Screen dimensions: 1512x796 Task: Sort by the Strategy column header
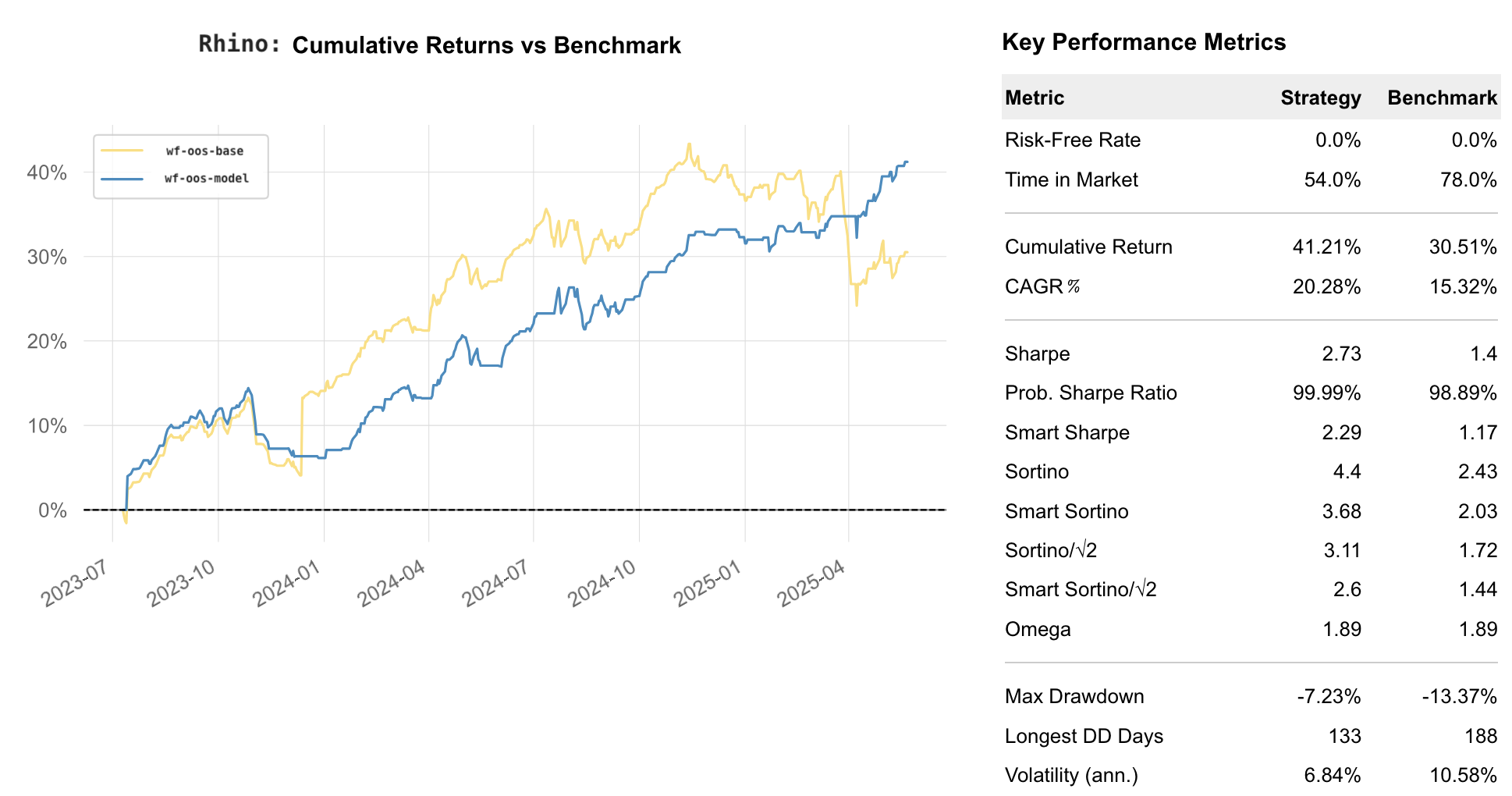[1320, 98]
